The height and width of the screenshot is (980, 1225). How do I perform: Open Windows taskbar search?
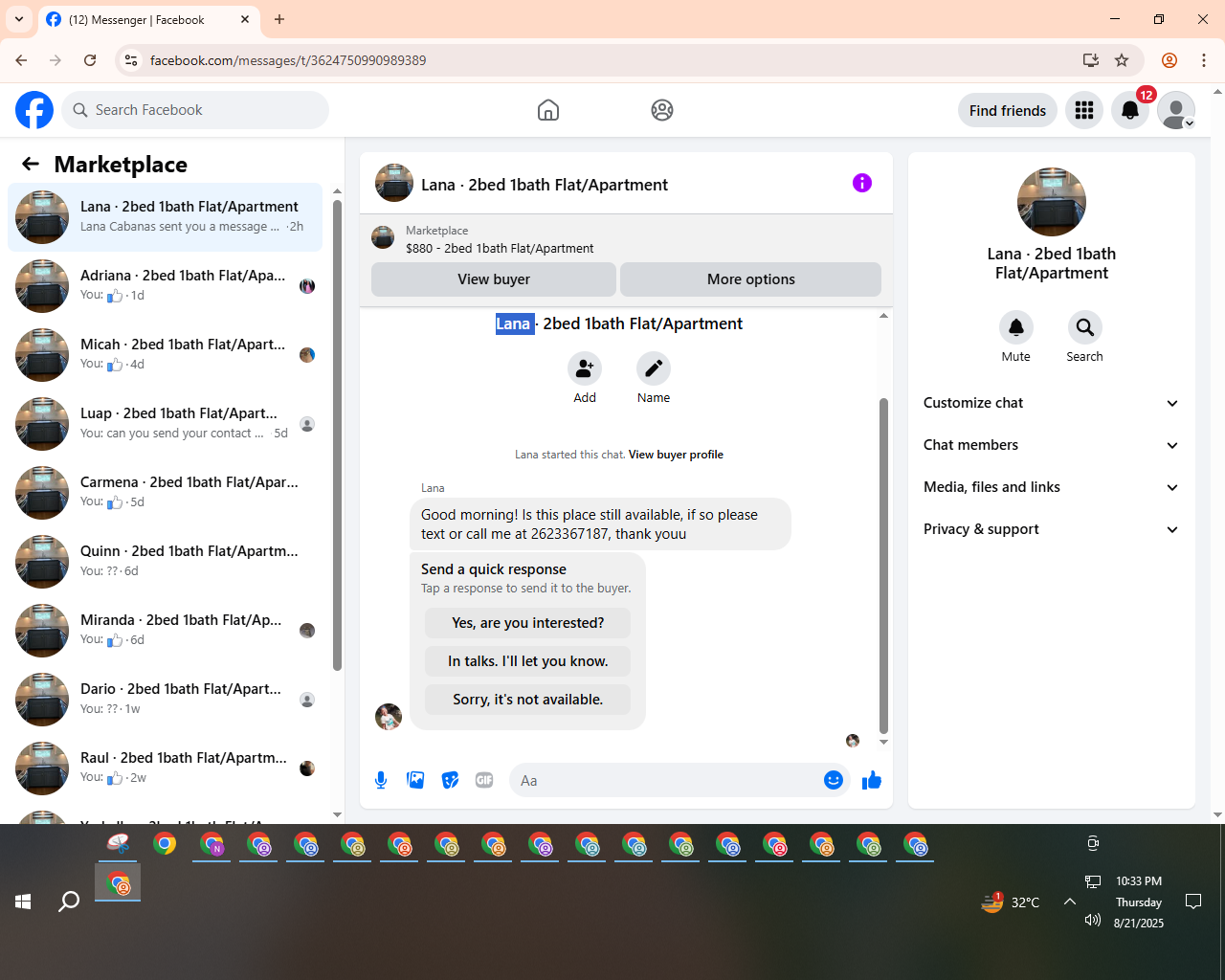click(69, 902)
